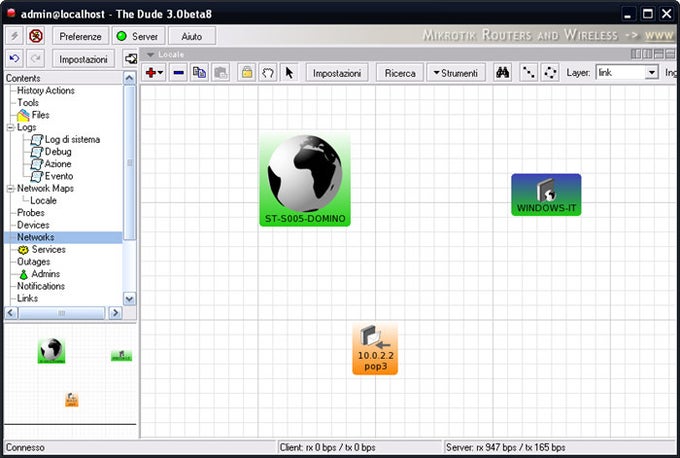The image size is (680, 458).
Task: Select History Actions in tree
Action: tap(46, 91)
